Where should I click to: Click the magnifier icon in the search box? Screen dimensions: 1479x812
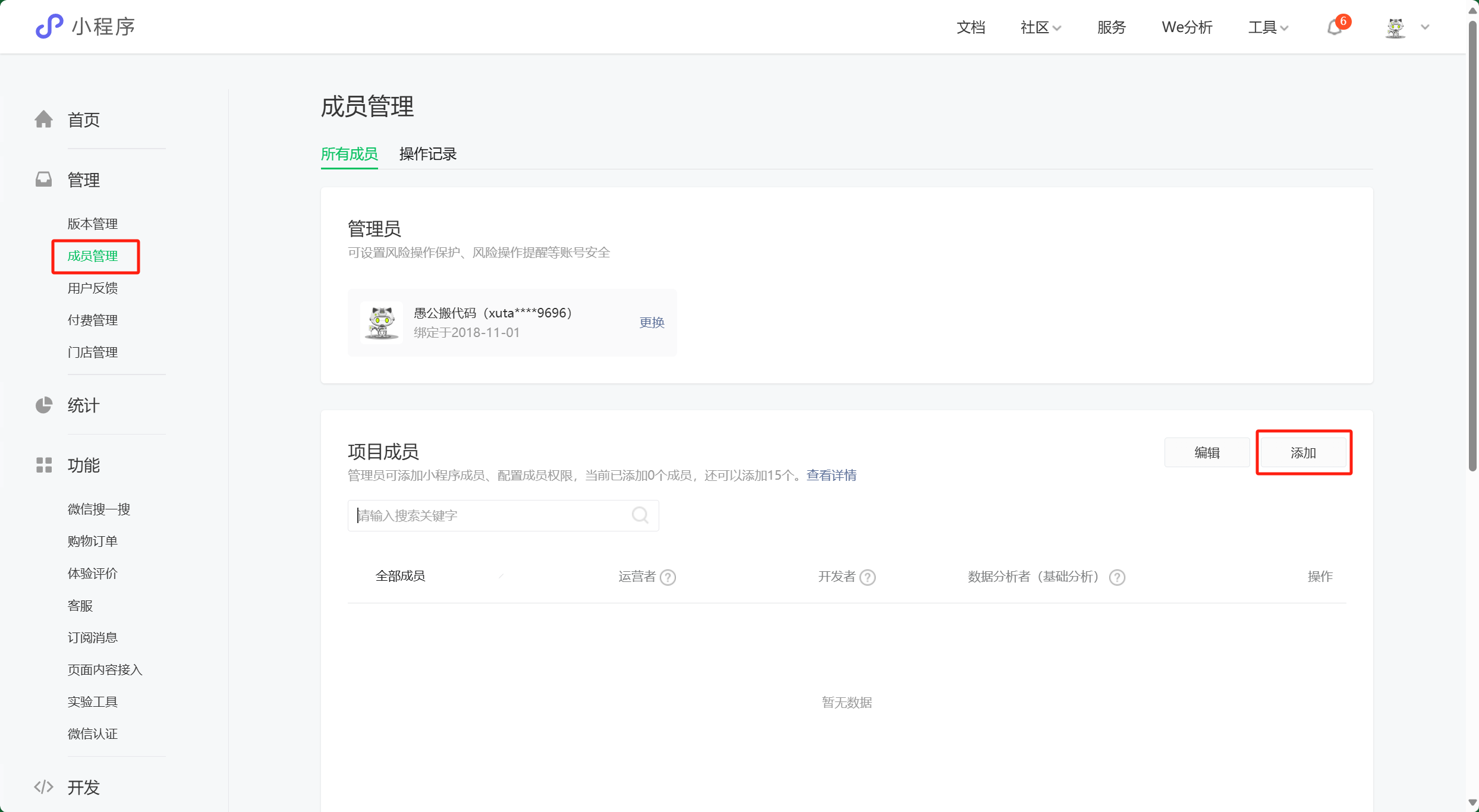point(640,515)
